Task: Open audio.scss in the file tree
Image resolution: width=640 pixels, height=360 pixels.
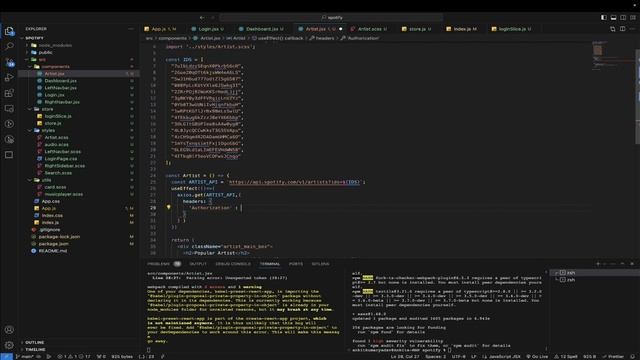Action: pyautogui.click(x=56, y=144)
